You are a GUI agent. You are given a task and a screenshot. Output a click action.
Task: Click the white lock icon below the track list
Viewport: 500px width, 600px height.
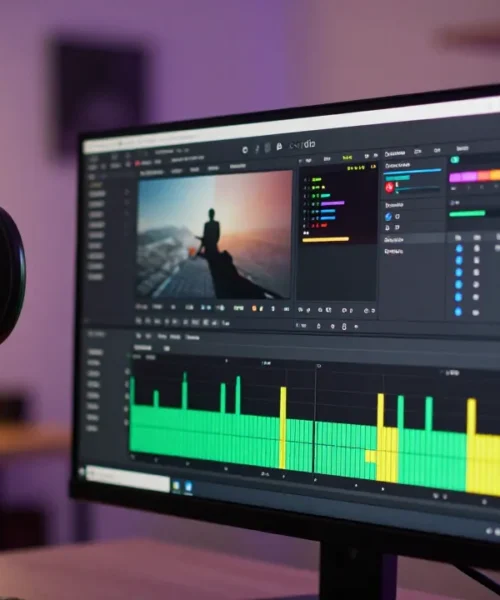point(344,326)
